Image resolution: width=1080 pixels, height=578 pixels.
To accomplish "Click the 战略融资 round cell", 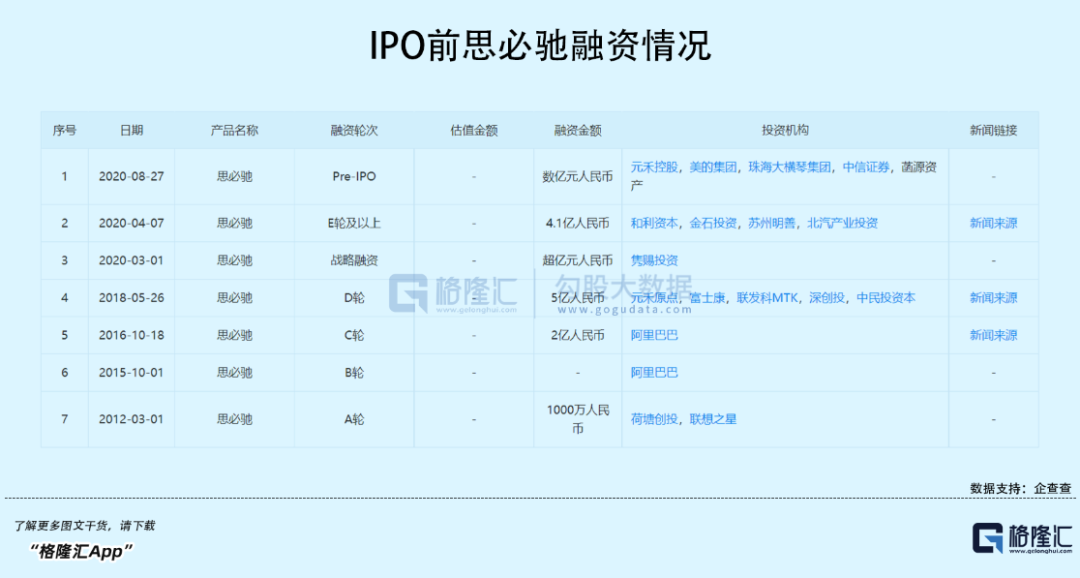I will [354, 260].
